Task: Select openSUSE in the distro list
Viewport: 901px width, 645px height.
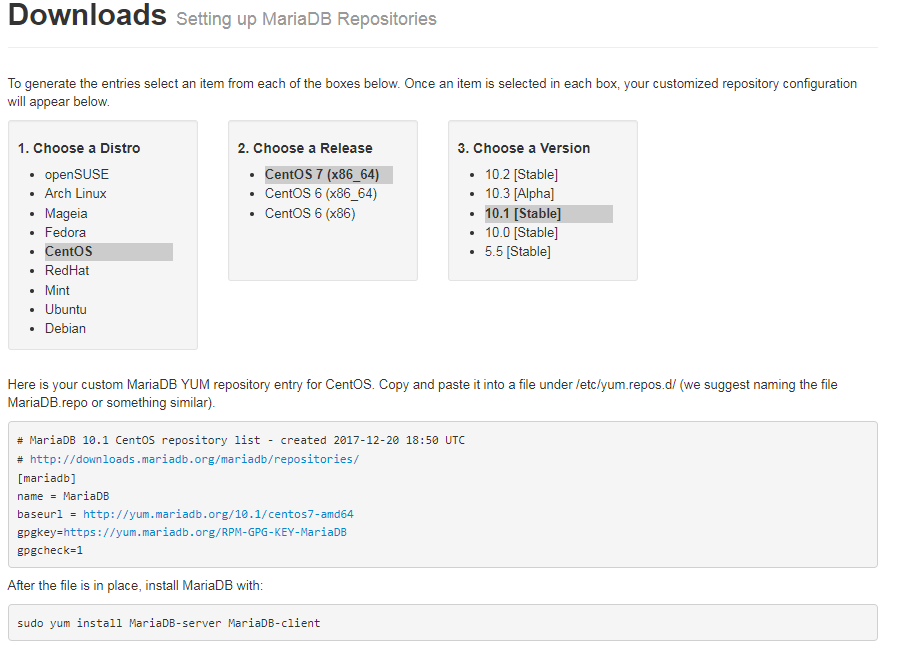Action: 76,174
